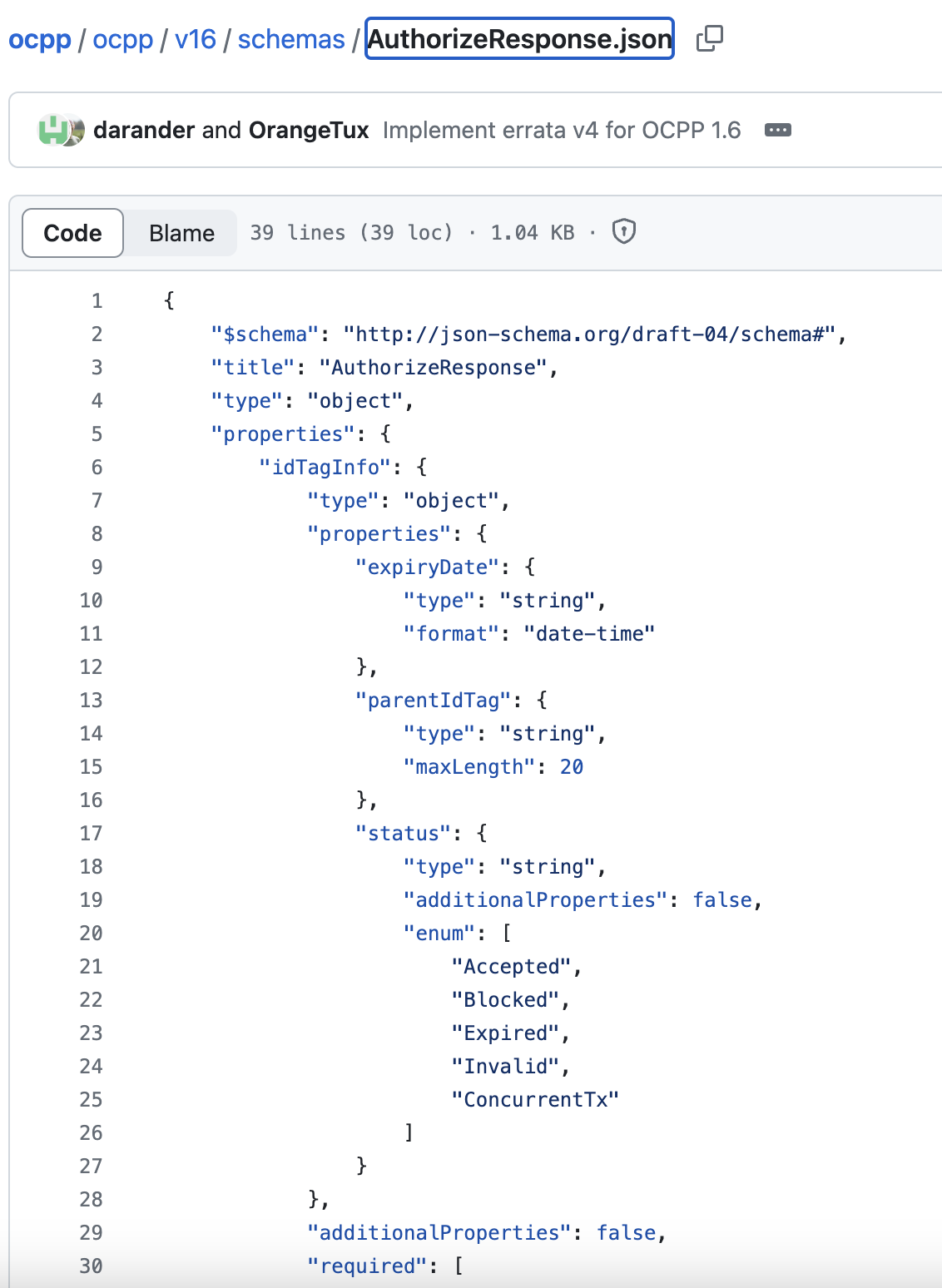
Task: Click the co-author name OrangeTux
Action: pyautogui.click(x=309, y=130)
